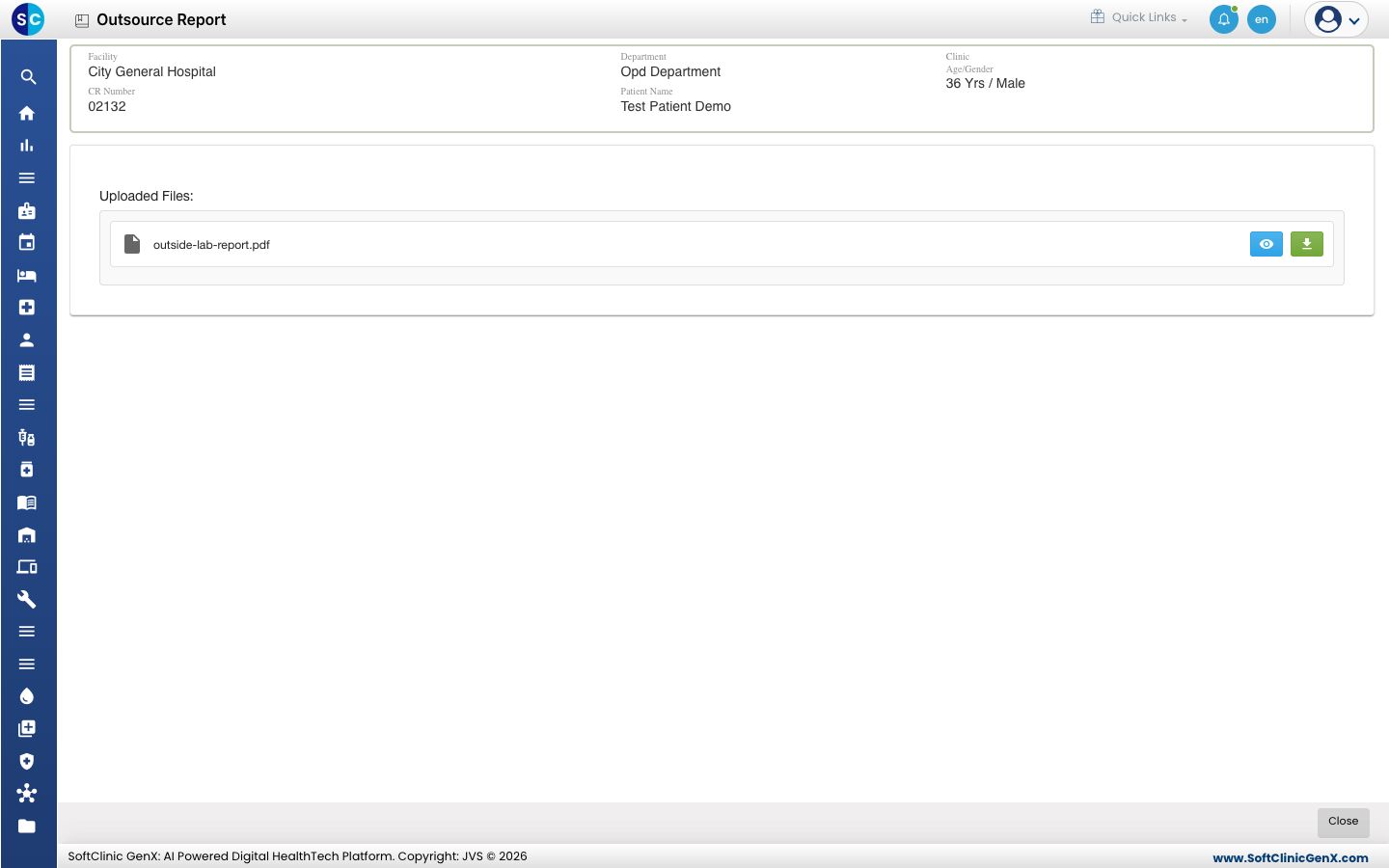The width and height of the screenshot is (1389, 868).
Task: Open the open-book sidebar icon
Action: (x=27, y=502)
